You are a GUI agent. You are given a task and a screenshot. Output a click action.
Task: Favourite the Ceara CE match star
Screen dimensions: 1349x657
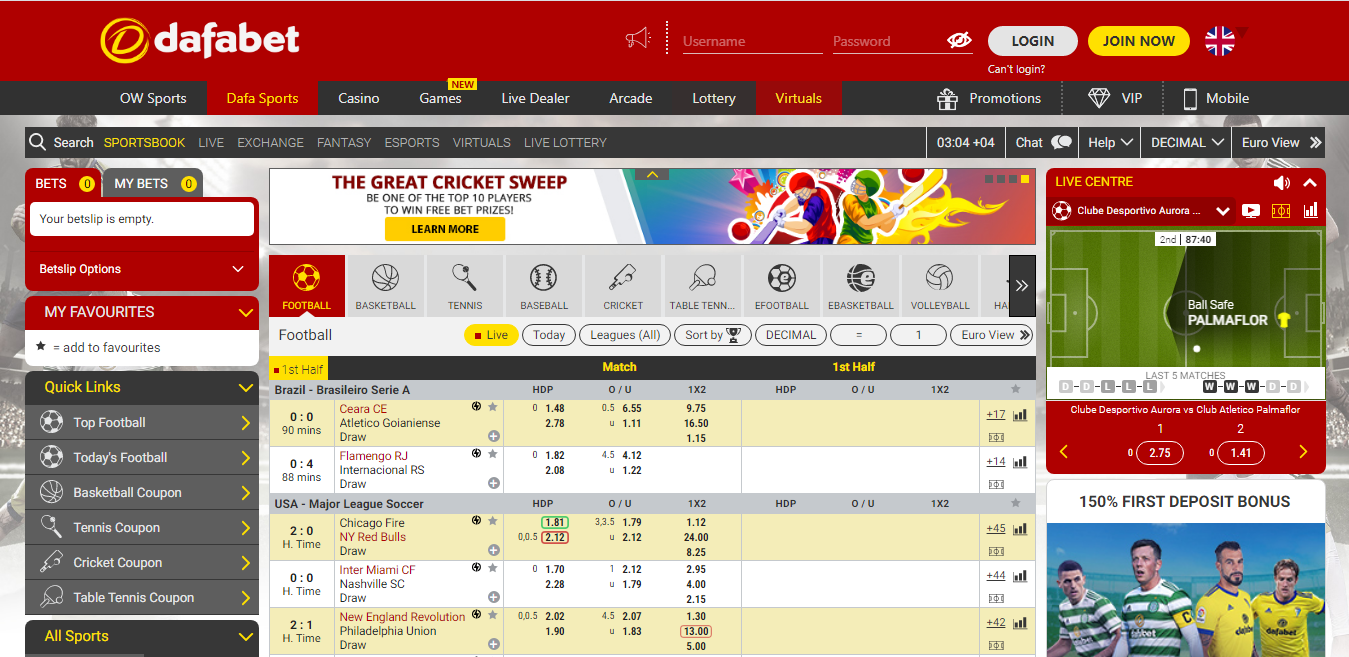click(x=493, y=408)
